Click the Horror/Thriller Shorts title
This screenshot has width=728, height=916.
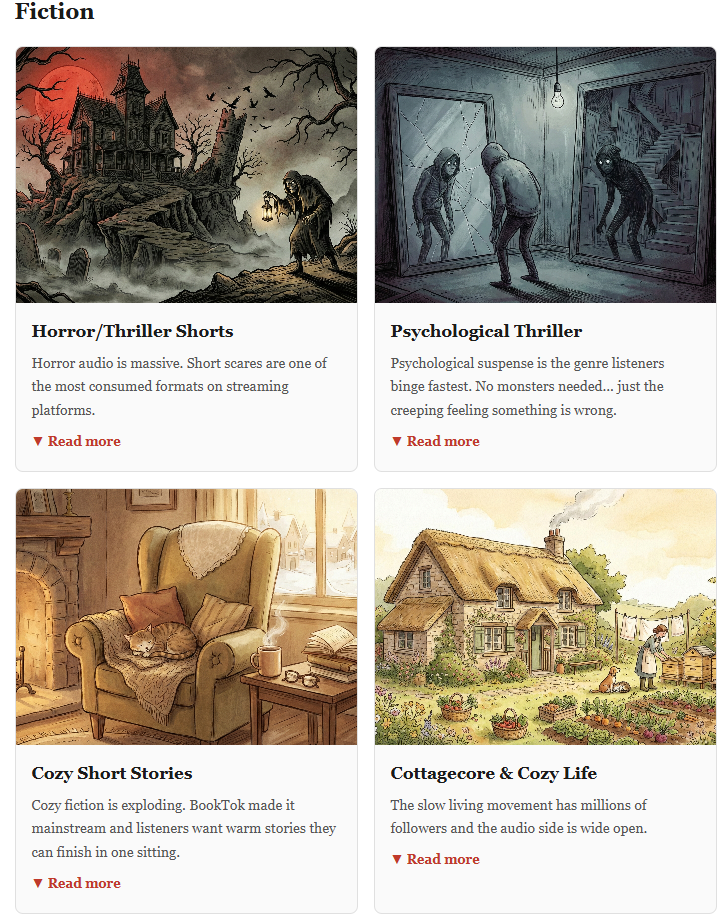[133, 331]
